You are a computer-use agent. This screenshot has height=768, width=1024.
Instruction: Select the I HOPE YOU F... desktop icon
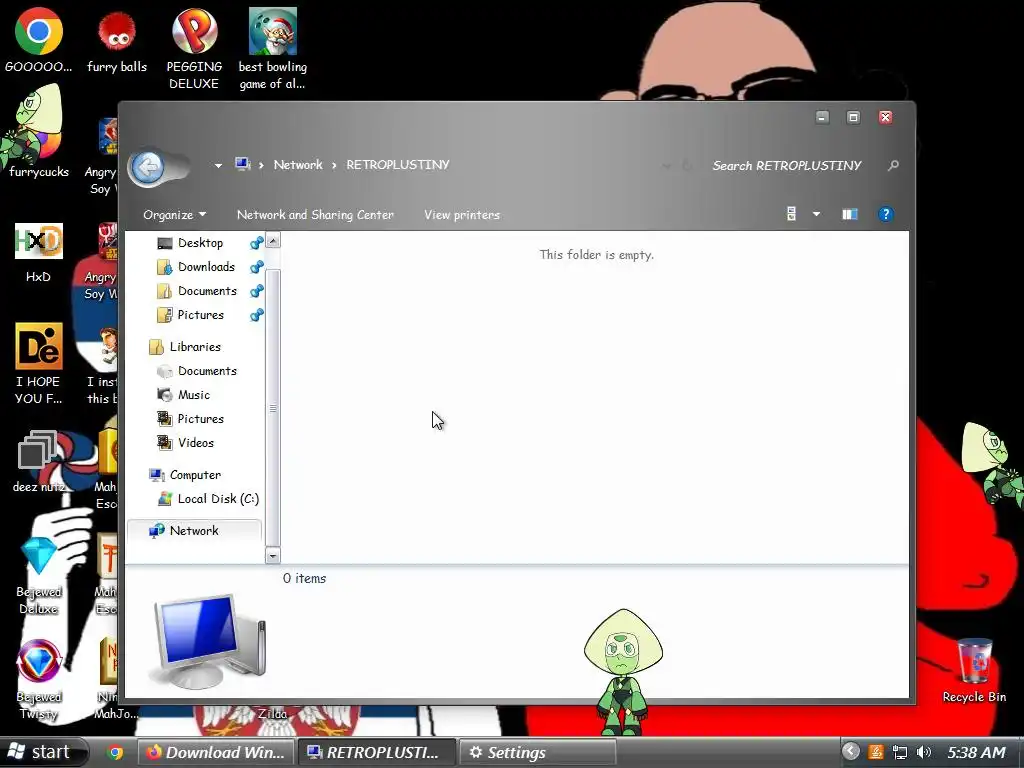[x=39, y=364]
